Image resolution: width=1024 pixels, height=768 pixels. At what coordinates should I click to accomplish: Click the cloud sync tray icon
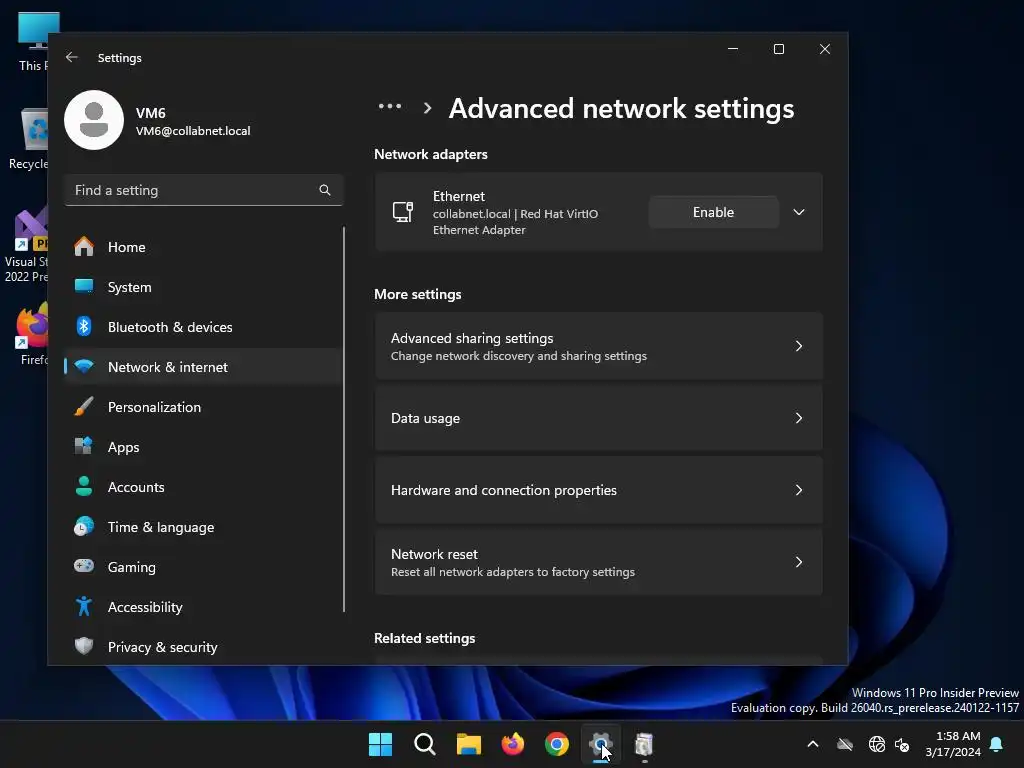coord(845,744)
